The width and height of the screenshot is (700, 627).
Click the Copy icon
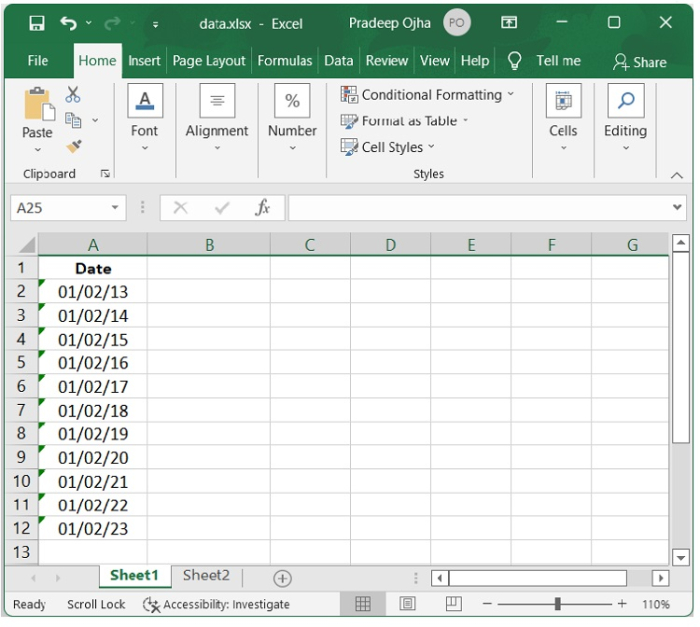pos(73,120)
